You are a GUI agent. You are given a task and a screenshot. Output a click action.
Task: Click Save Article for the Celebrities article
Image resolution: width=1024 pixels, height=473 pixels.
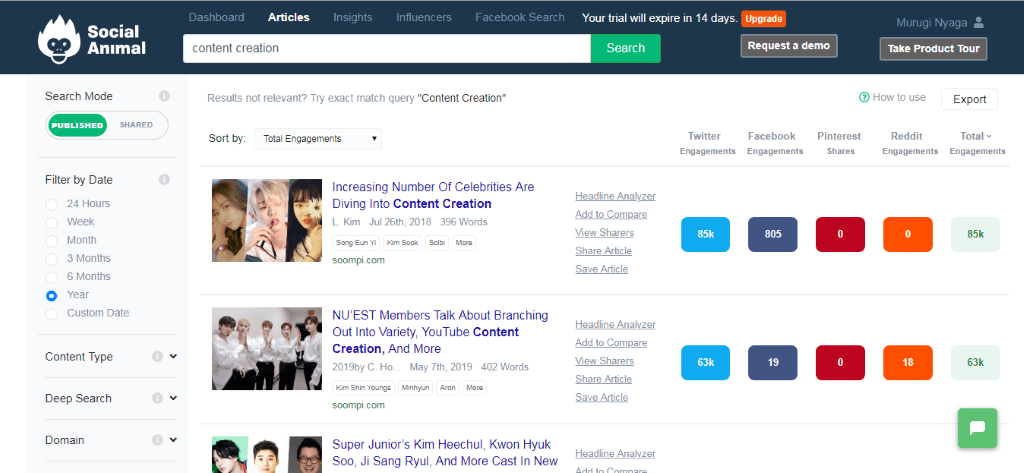pos(601,269)
